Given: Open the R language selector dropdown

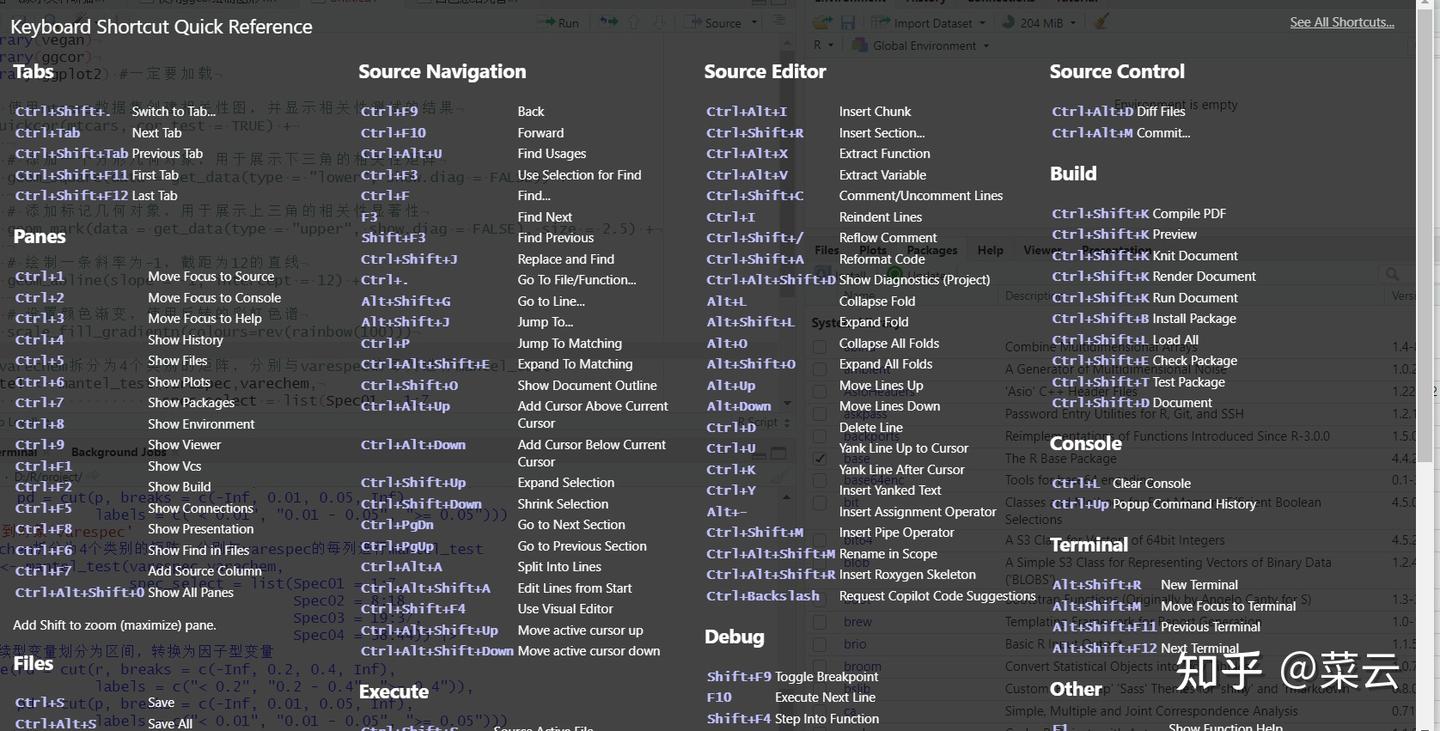Looking at the screenshot, I should (822, 46).
